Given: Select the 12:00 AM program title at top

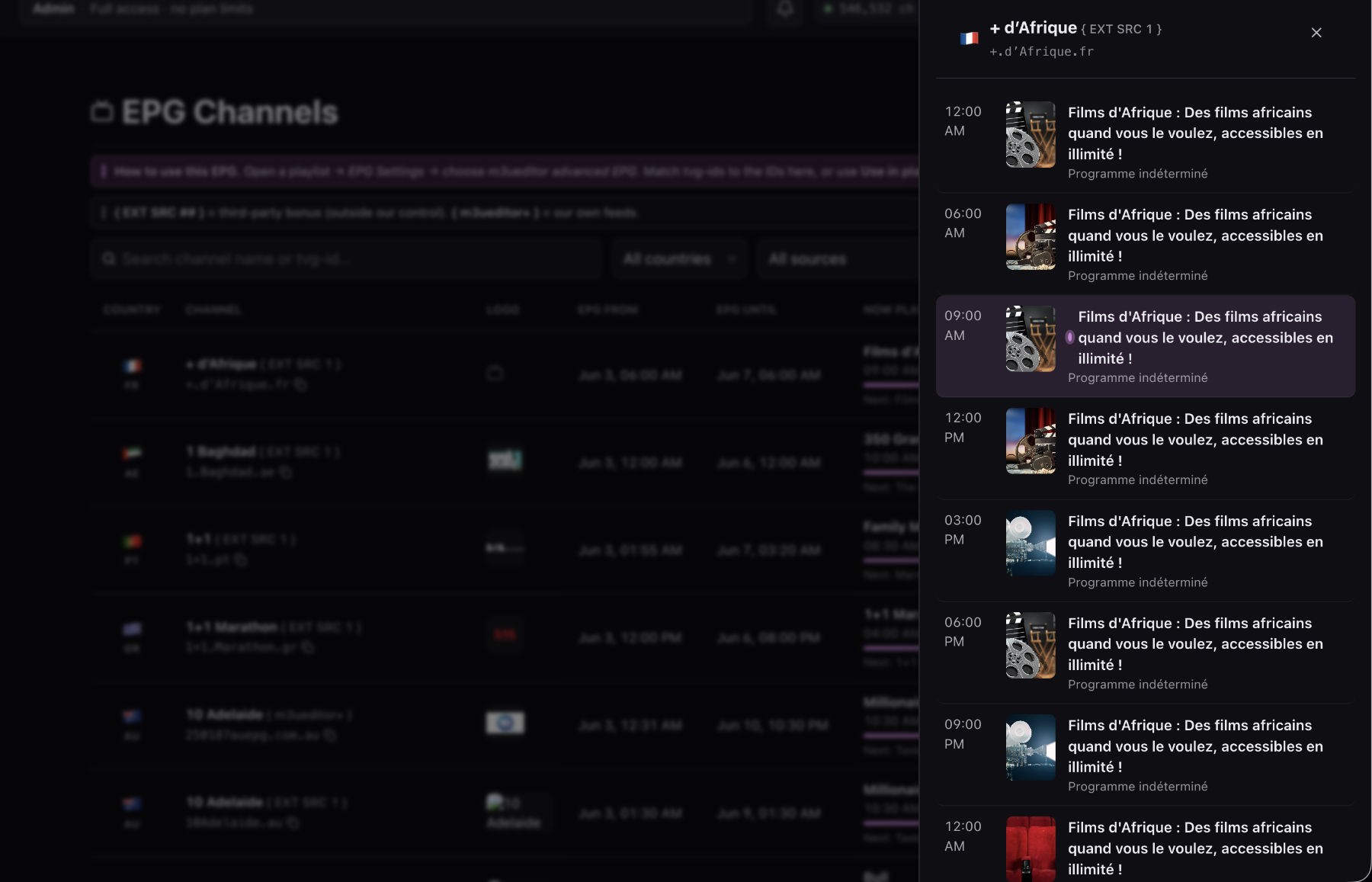Looking at the screenshot, I should click(1195, 133).
